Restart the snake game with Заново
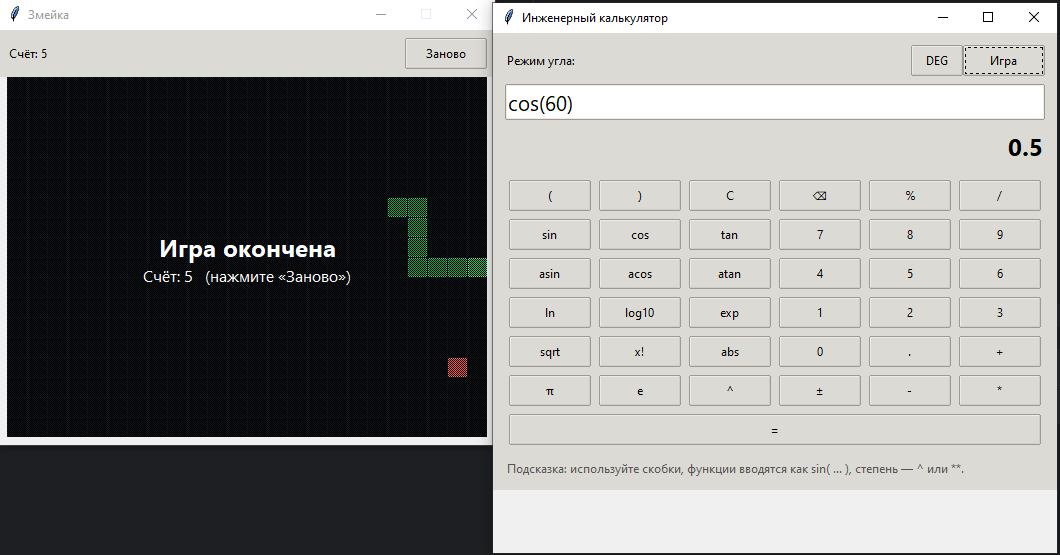This screenshot has width=1060, height=555. tap(445, 54)
